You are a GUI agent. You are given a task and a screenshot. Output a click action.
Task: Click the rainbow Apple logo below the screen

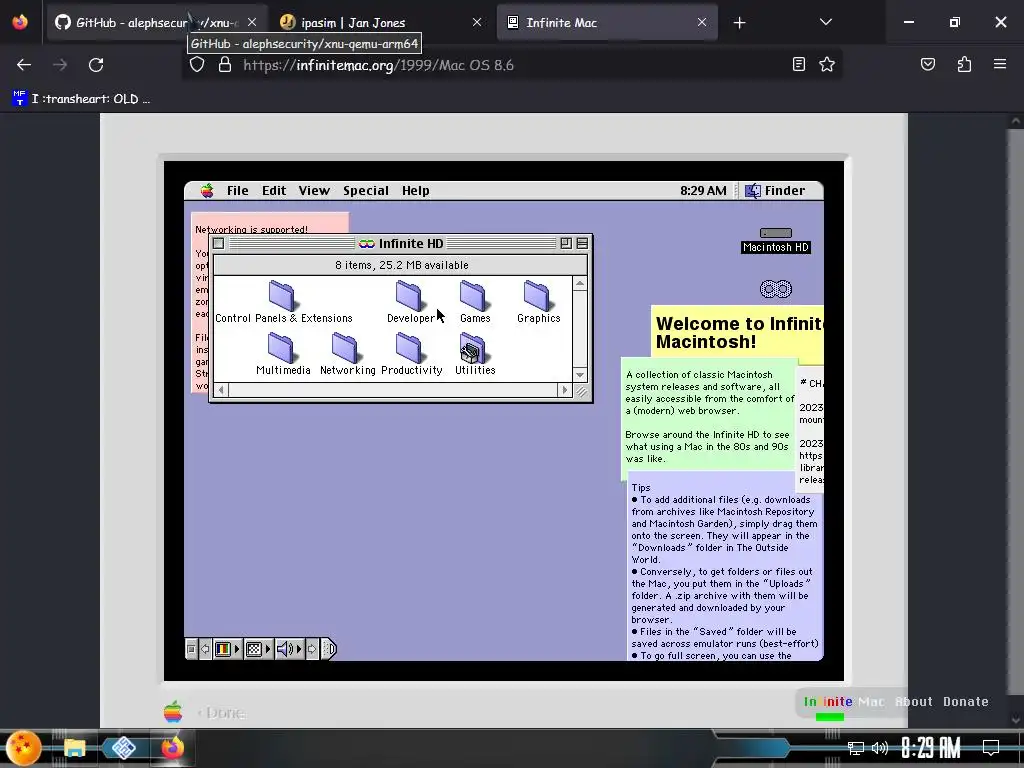pos(173,712)
